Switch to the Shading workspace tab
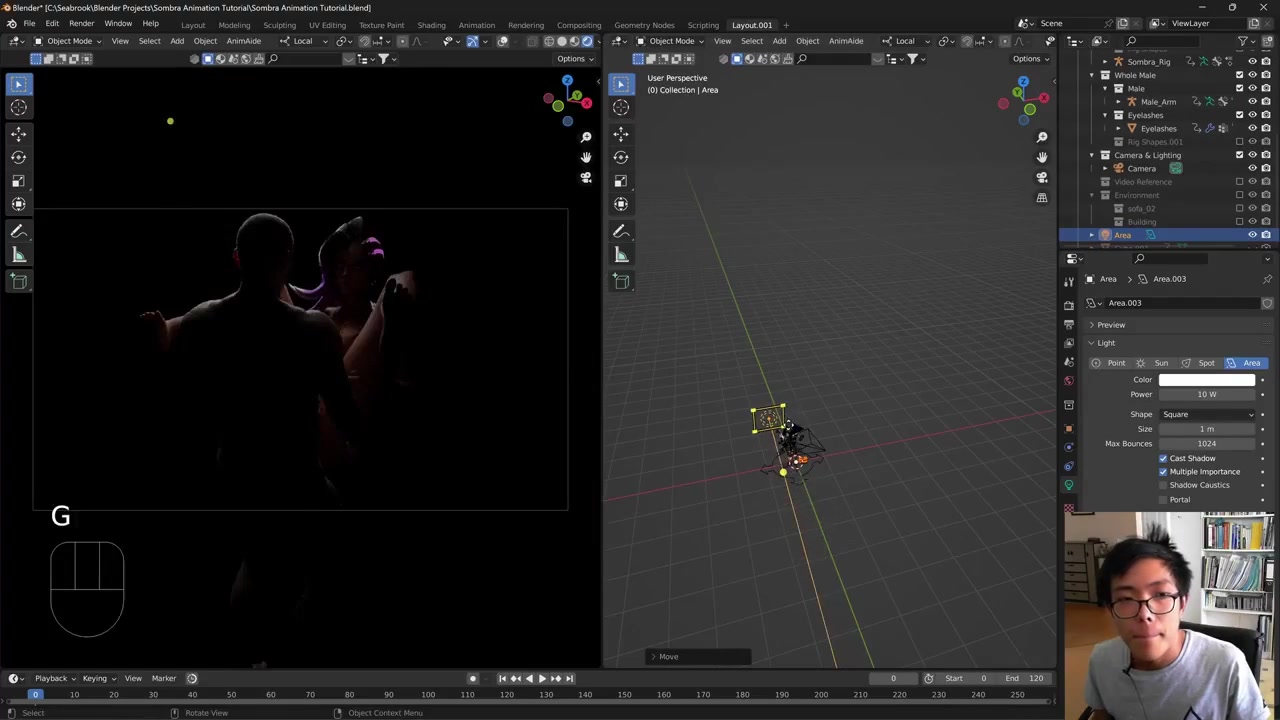 [x=431, y=25]
